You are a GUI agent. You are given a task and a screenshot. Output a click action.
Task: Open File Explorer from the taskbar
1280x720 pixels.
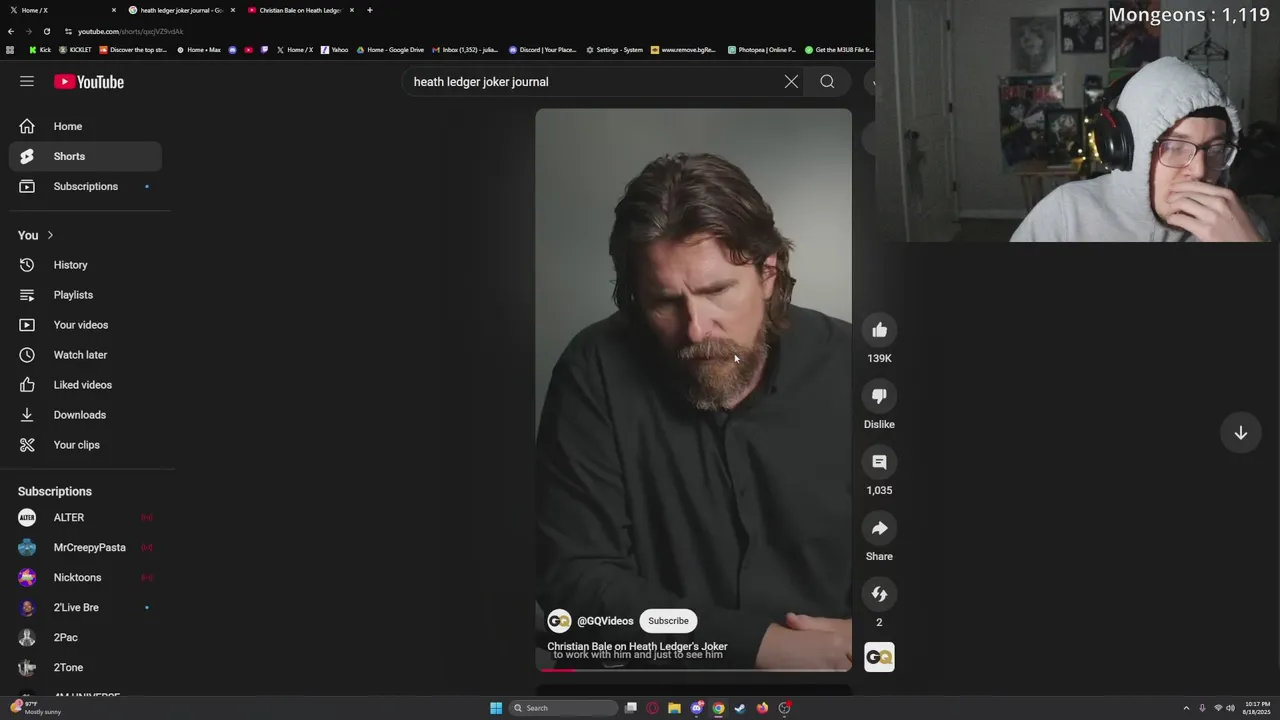[x=674, y=708]
